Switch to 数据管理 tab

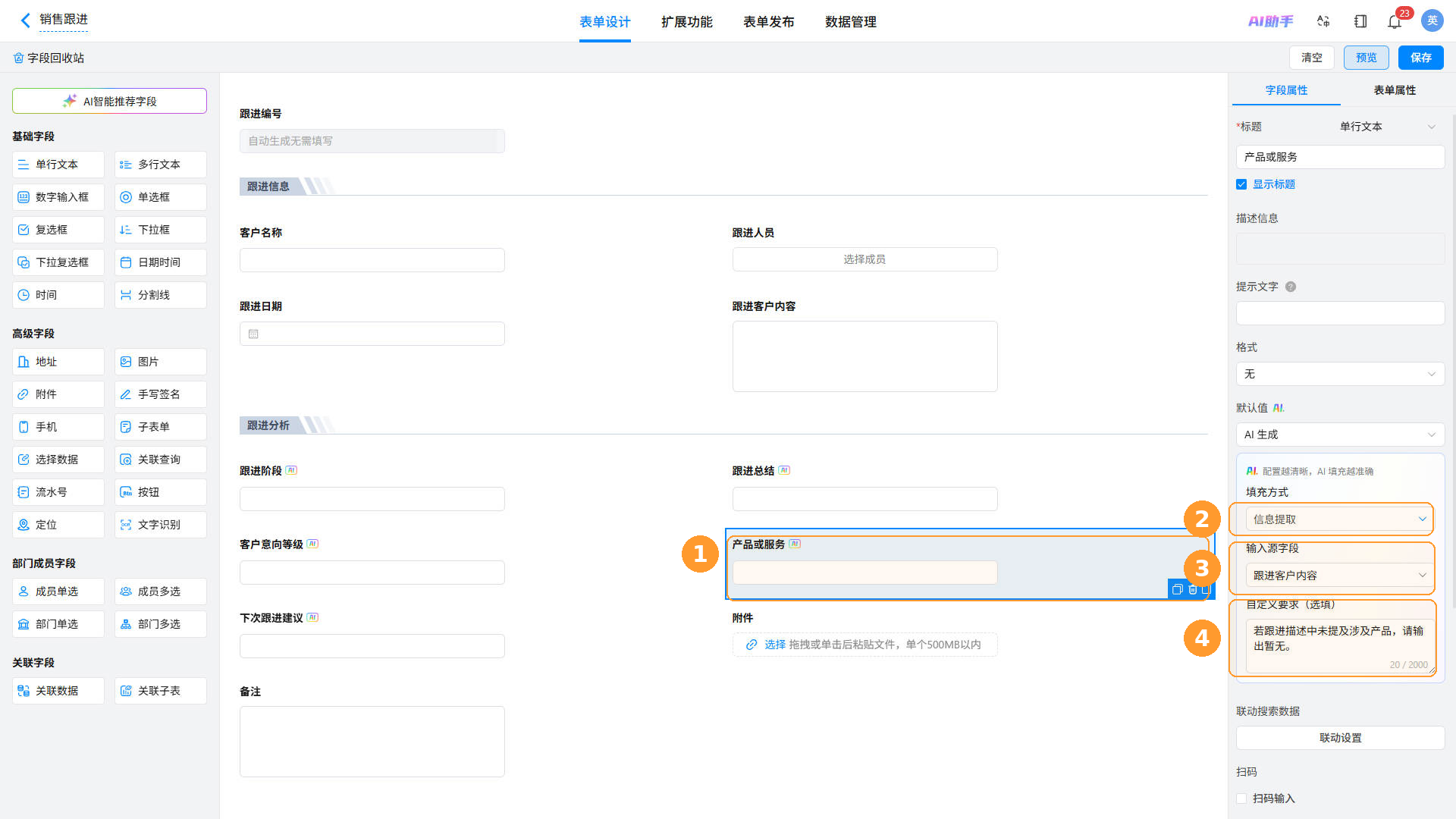pyautogui.click(x=851, y=22)
